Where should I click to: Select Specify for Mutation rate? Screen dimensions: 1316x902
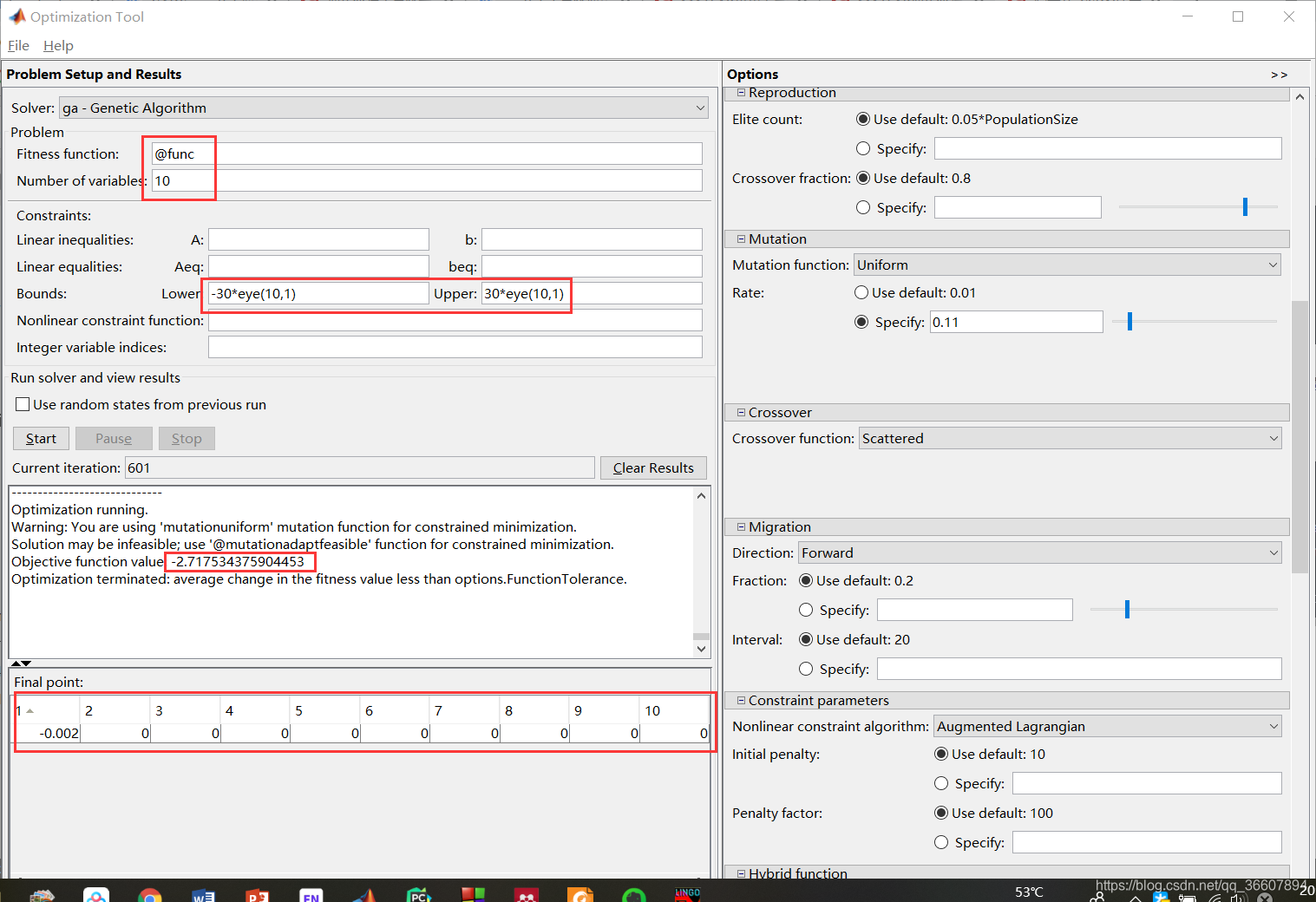861,322
